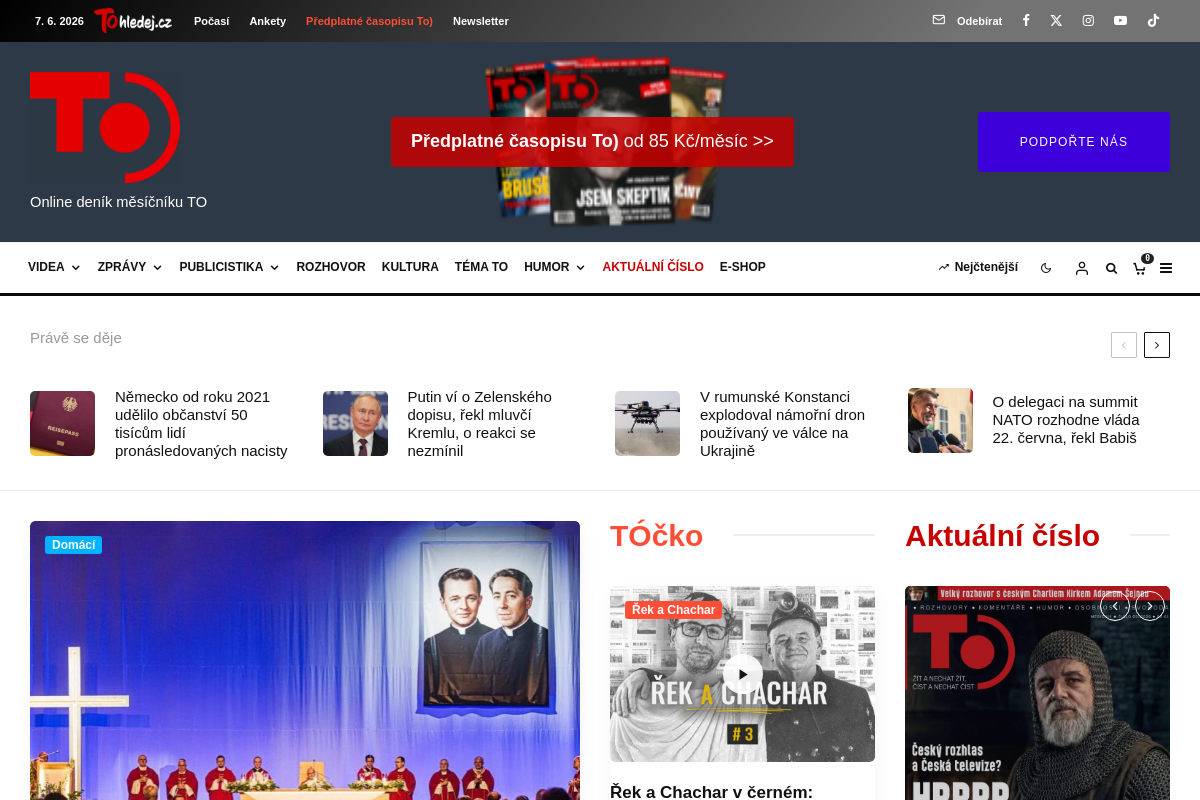Toggle dark mode moon icon
This screenshot has height=800, width=1200.
click(1046, 268)
